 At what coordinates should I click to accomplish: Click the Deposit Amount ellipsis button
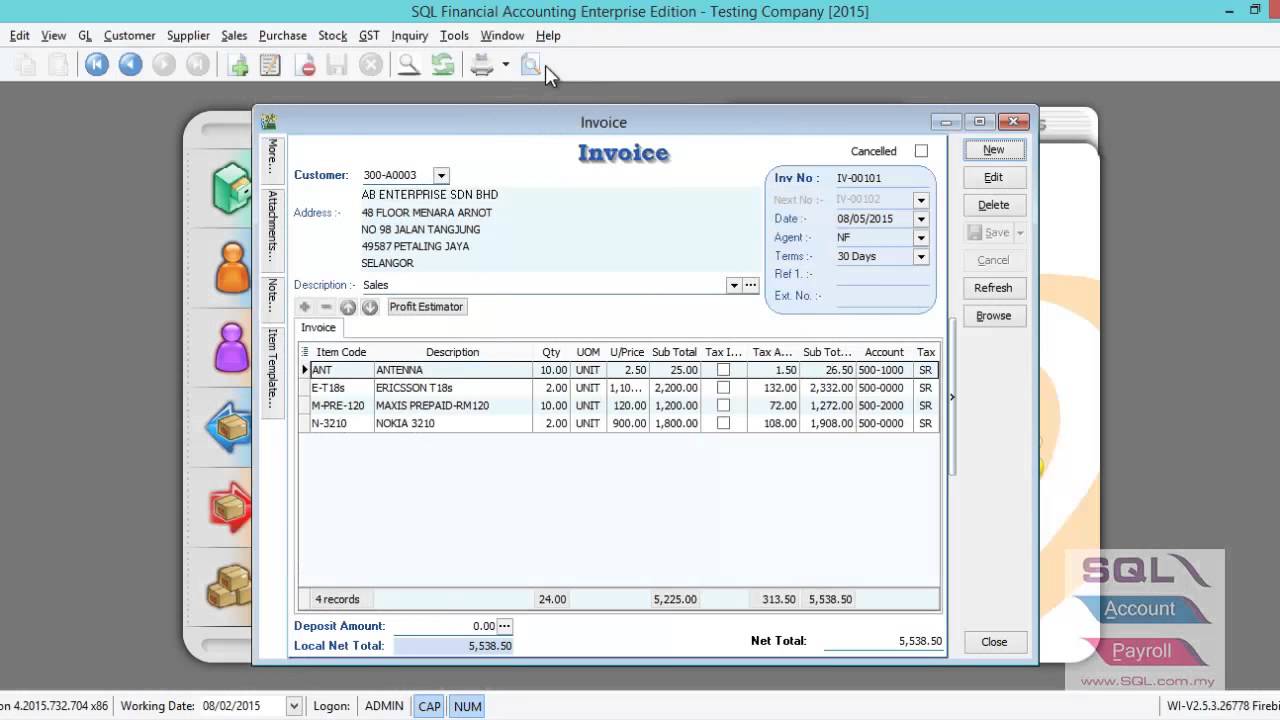[505, 626]
